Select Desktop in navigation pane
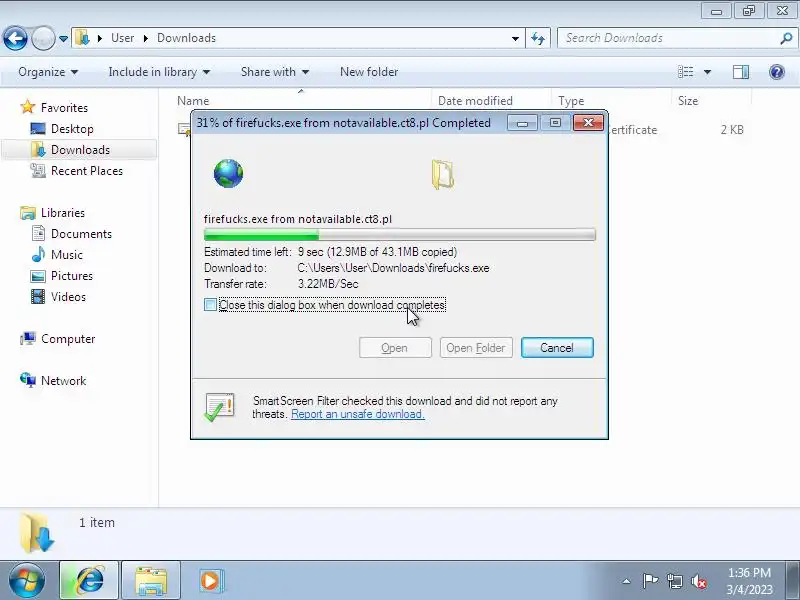The image size is (800, 600). pos(62,129)
